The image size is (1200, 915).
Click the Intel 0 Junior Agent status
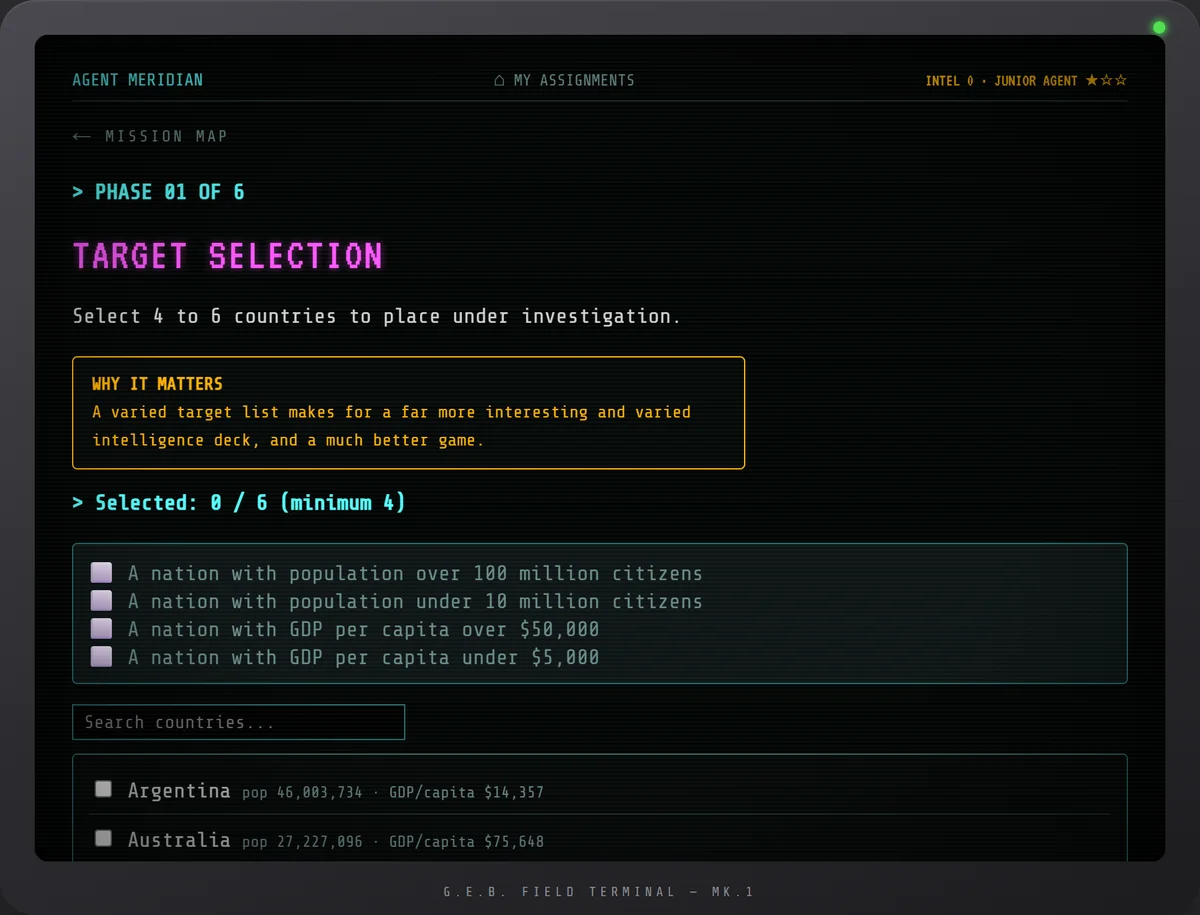click(x=1026, y=80)
